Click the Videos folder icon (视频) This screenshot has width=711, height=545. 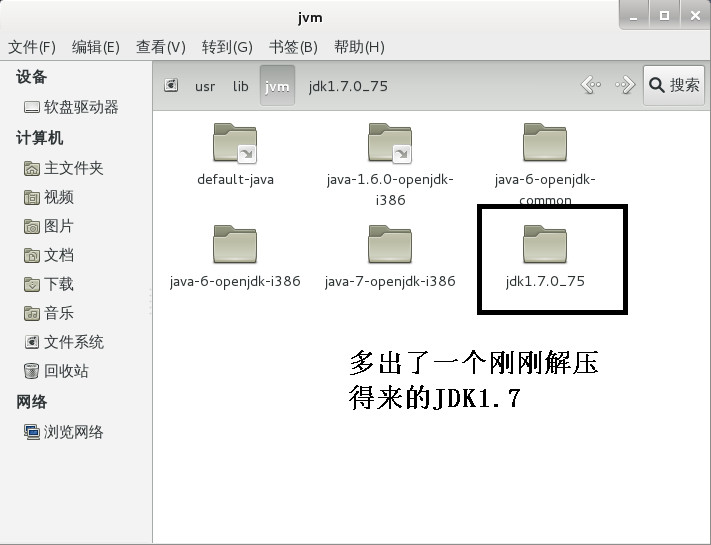tap(31, 198)
